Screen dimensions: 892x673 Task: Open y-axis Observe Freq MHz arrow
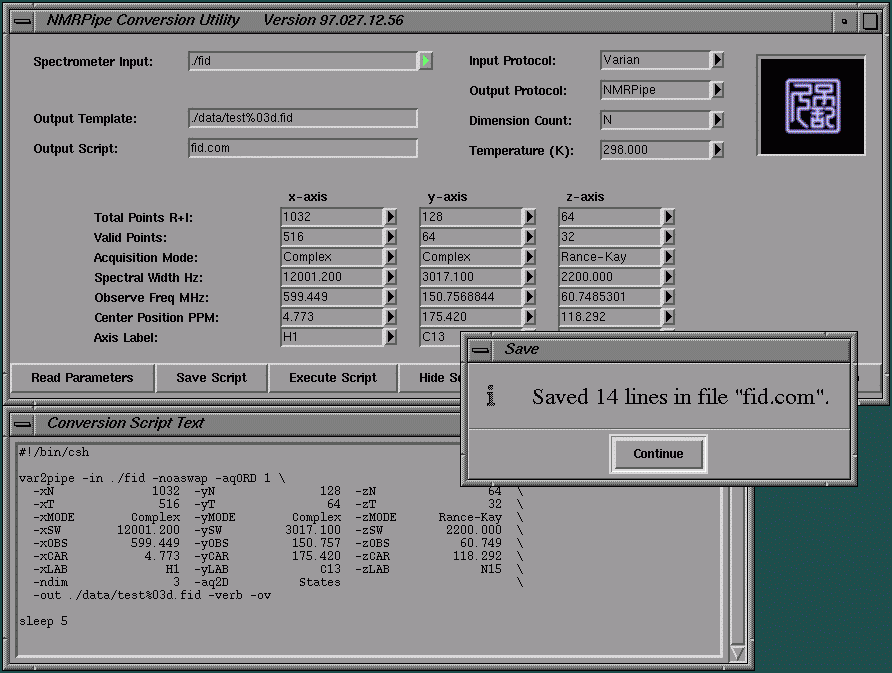(x=530, y=297)
